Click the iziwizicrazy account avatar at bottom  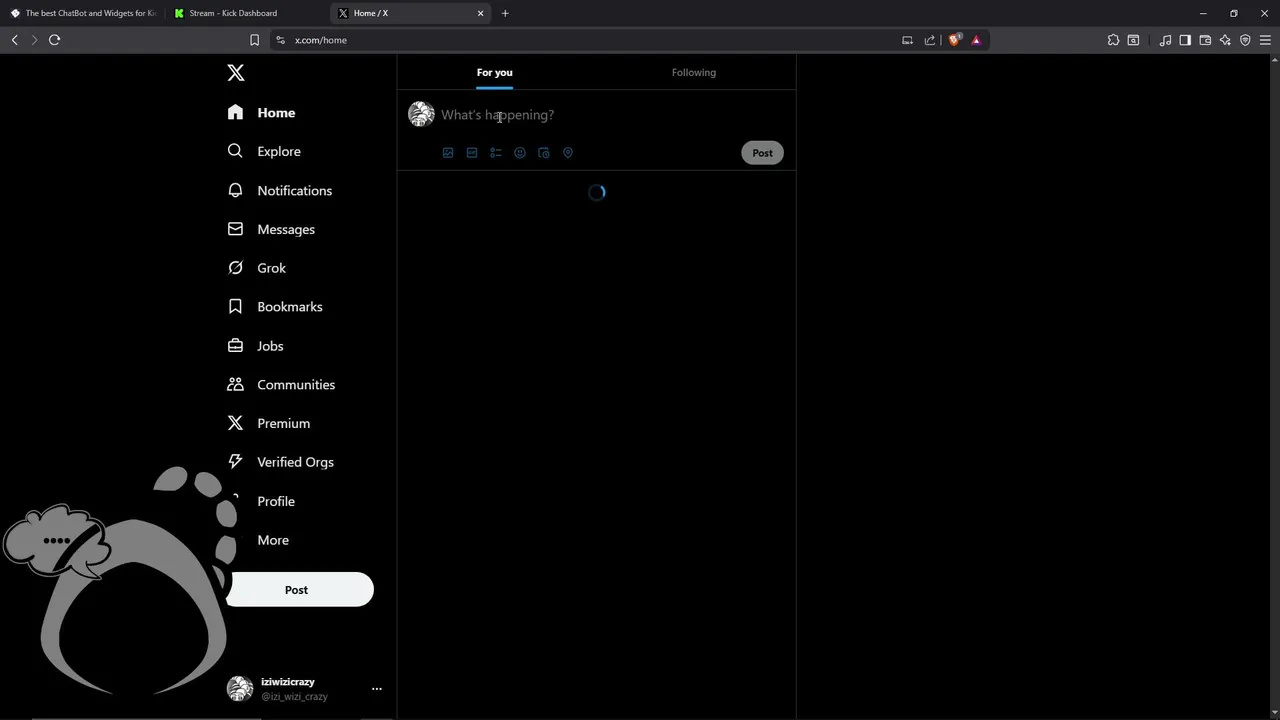click(240, 689)
